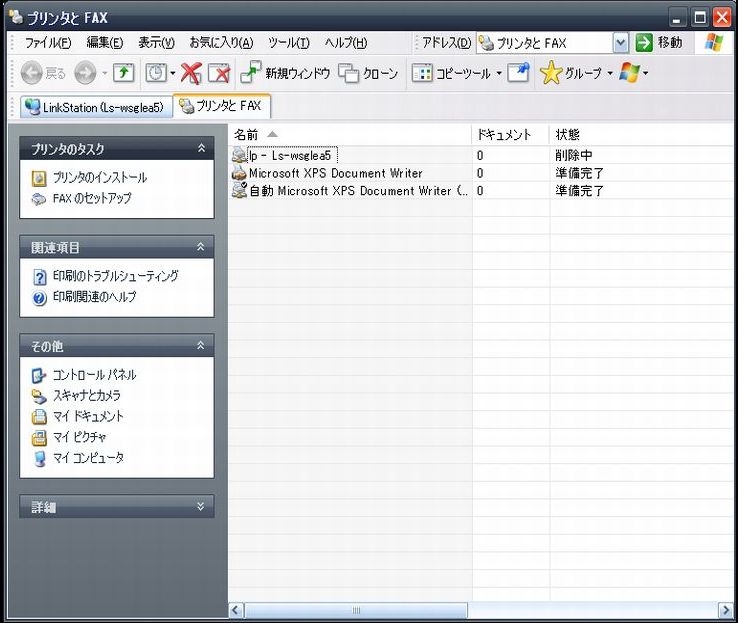The image size is (738, 623).
Task: Open the ファイル(F) menu
Action: click(48, 43)
